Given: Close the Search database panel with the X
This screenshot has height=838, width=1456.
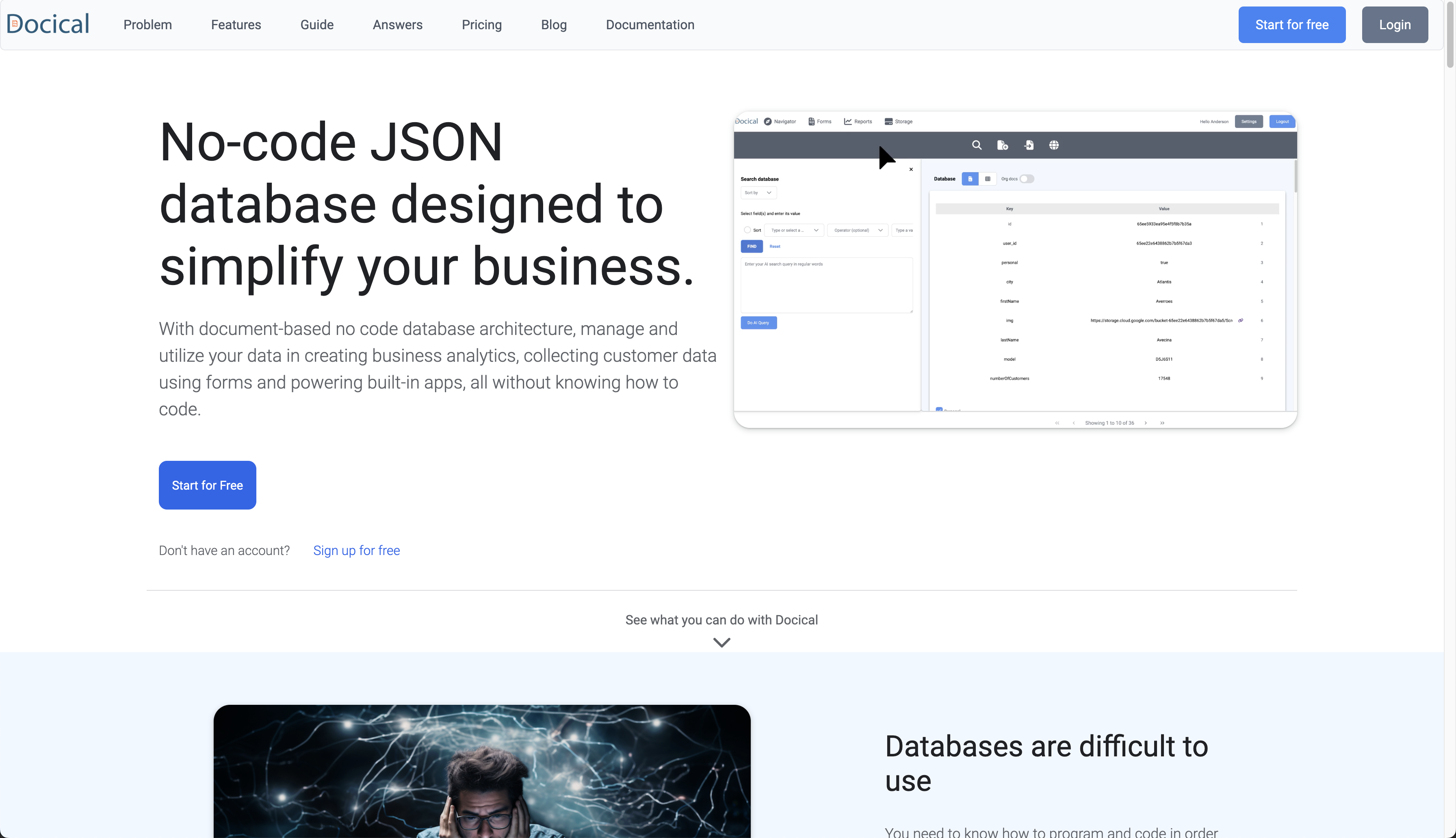Looking at the screenshot, I should 911,169.
